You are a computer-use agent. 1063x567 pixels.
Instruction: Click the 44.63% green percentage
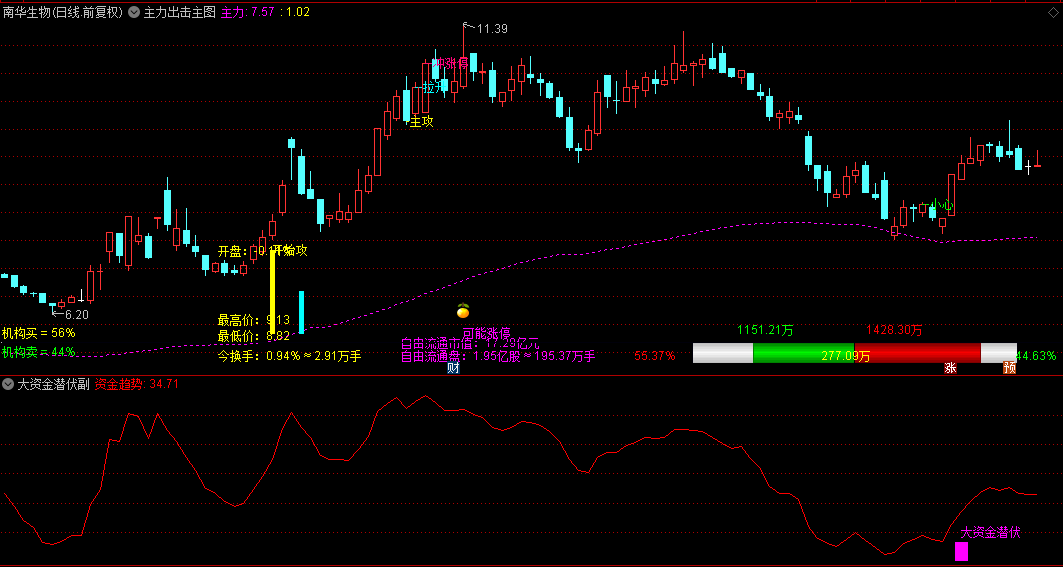(1037, 355)
